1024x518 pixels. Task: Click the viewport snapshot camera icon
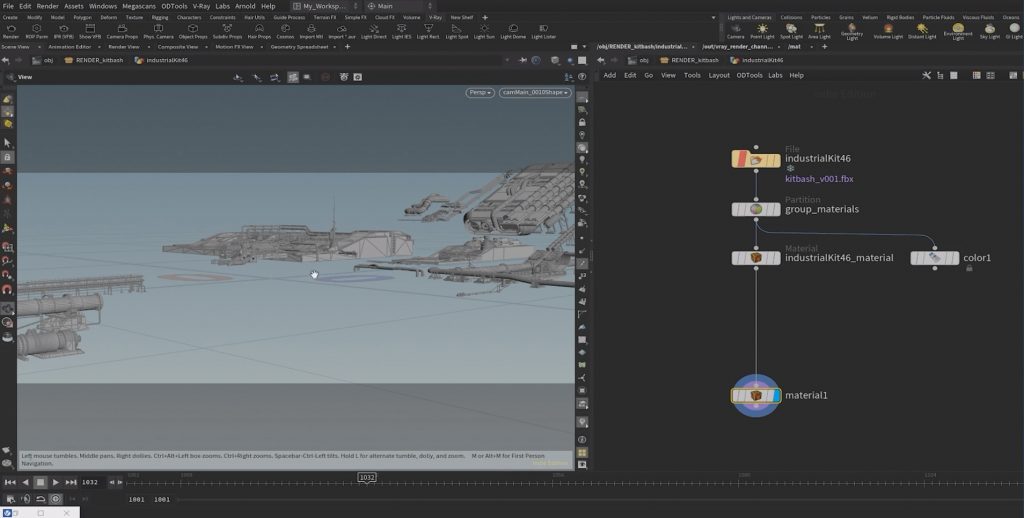tap(358, 77)
